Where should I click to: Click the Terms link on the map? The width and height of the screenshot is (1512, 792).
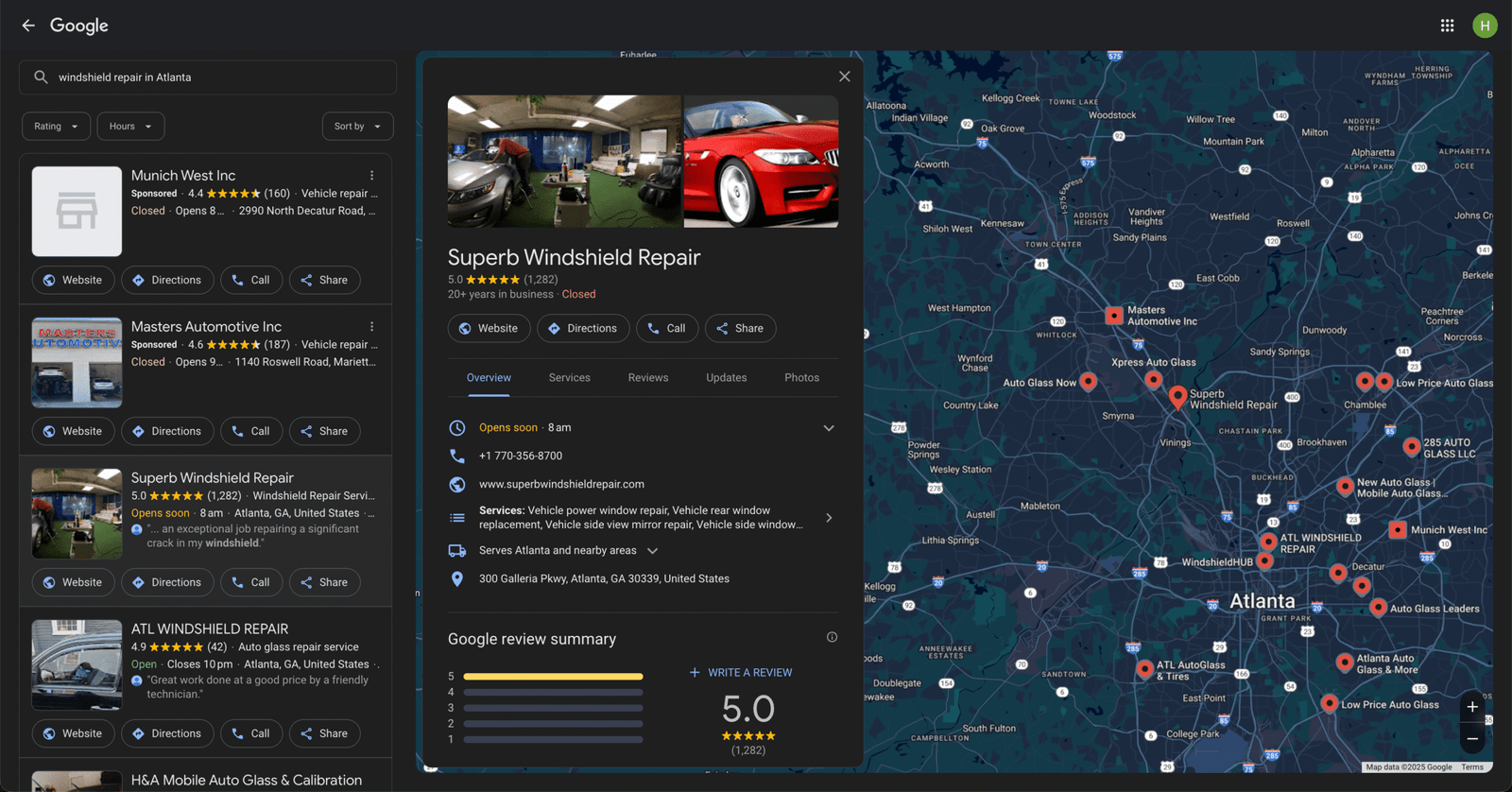coord(1472,767)
